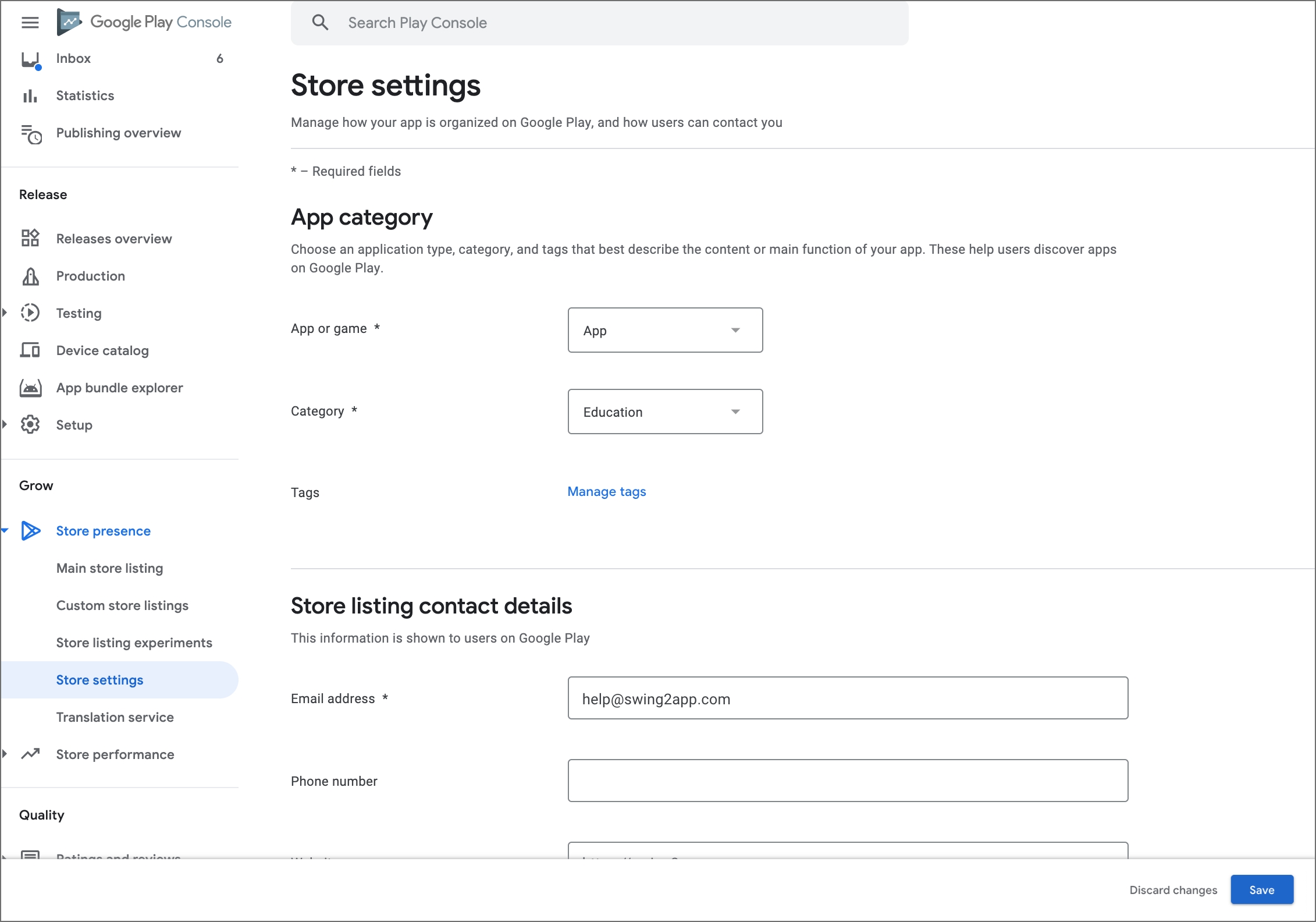
Task: Click the search magnifier icon
Action: [321, 23]
